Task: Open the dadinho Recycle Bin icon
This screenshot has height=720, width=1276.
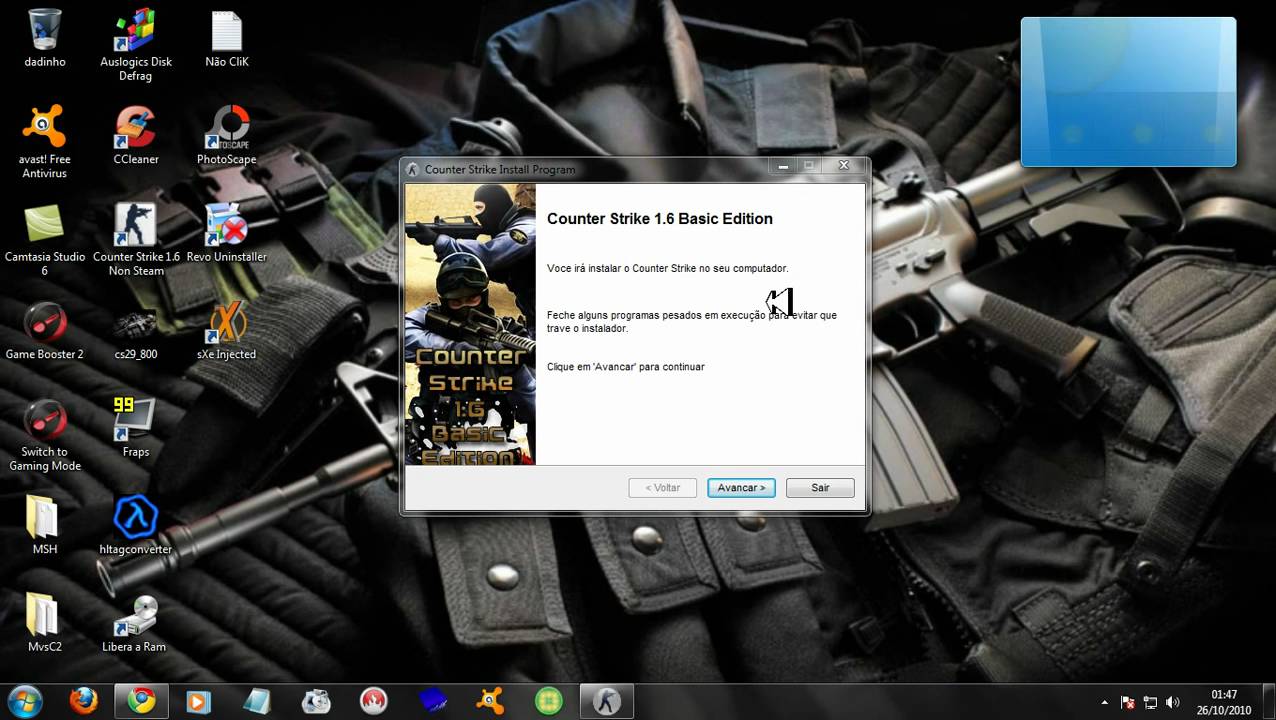Action: pyautogui.click(x=45, y=40)
